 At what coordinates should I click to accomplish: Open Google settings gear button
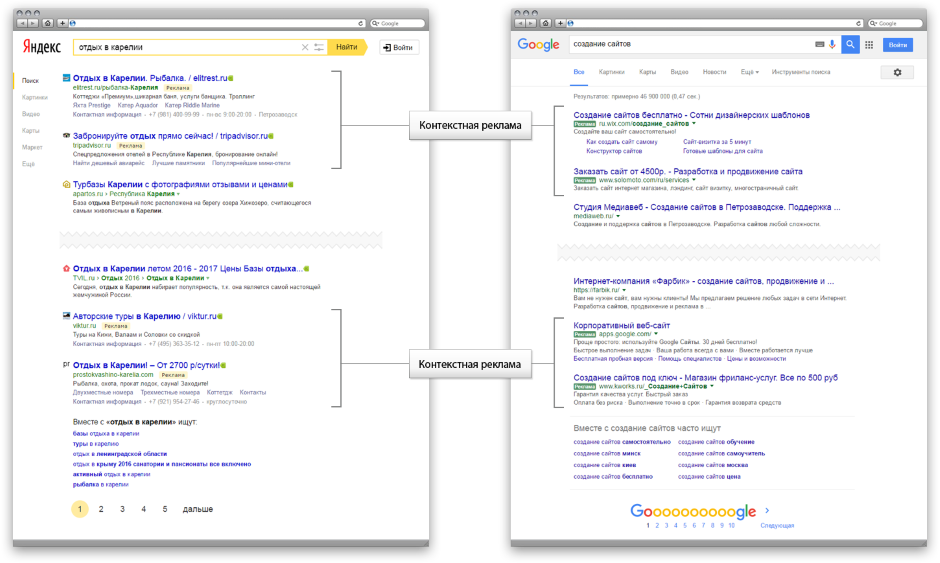point(897,73)
